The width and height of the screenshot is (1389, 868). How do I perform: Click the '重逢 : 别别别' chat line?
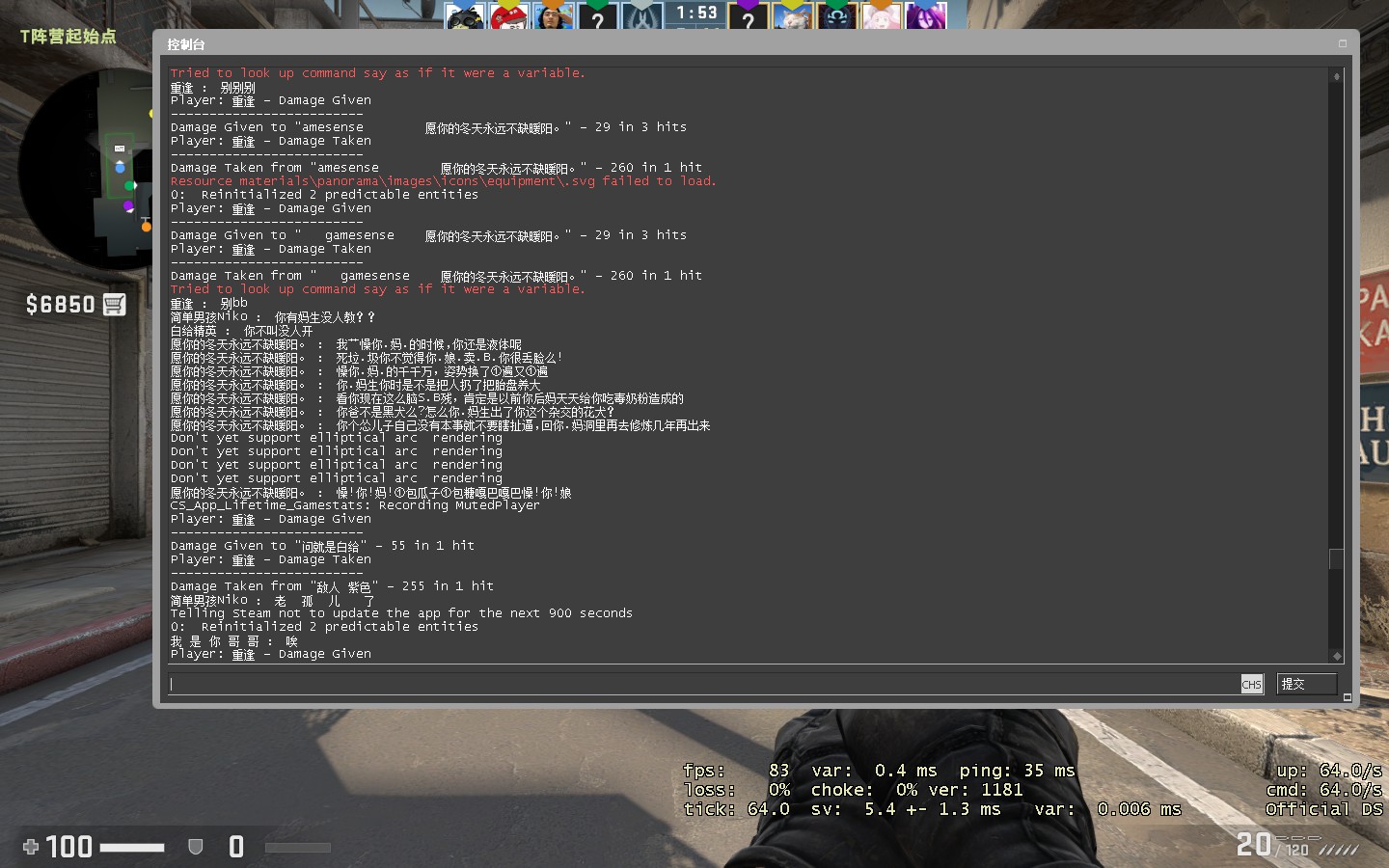[x=212, y=87]
